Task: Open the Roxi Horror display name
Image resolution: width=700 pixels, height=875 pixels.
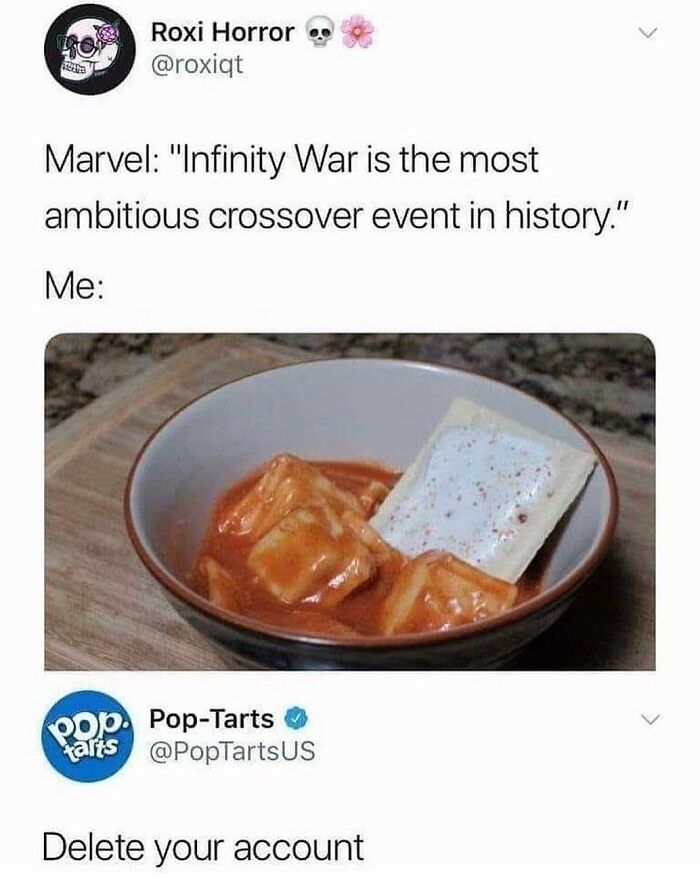Action: pyautogui.click(x=223, y=32)
